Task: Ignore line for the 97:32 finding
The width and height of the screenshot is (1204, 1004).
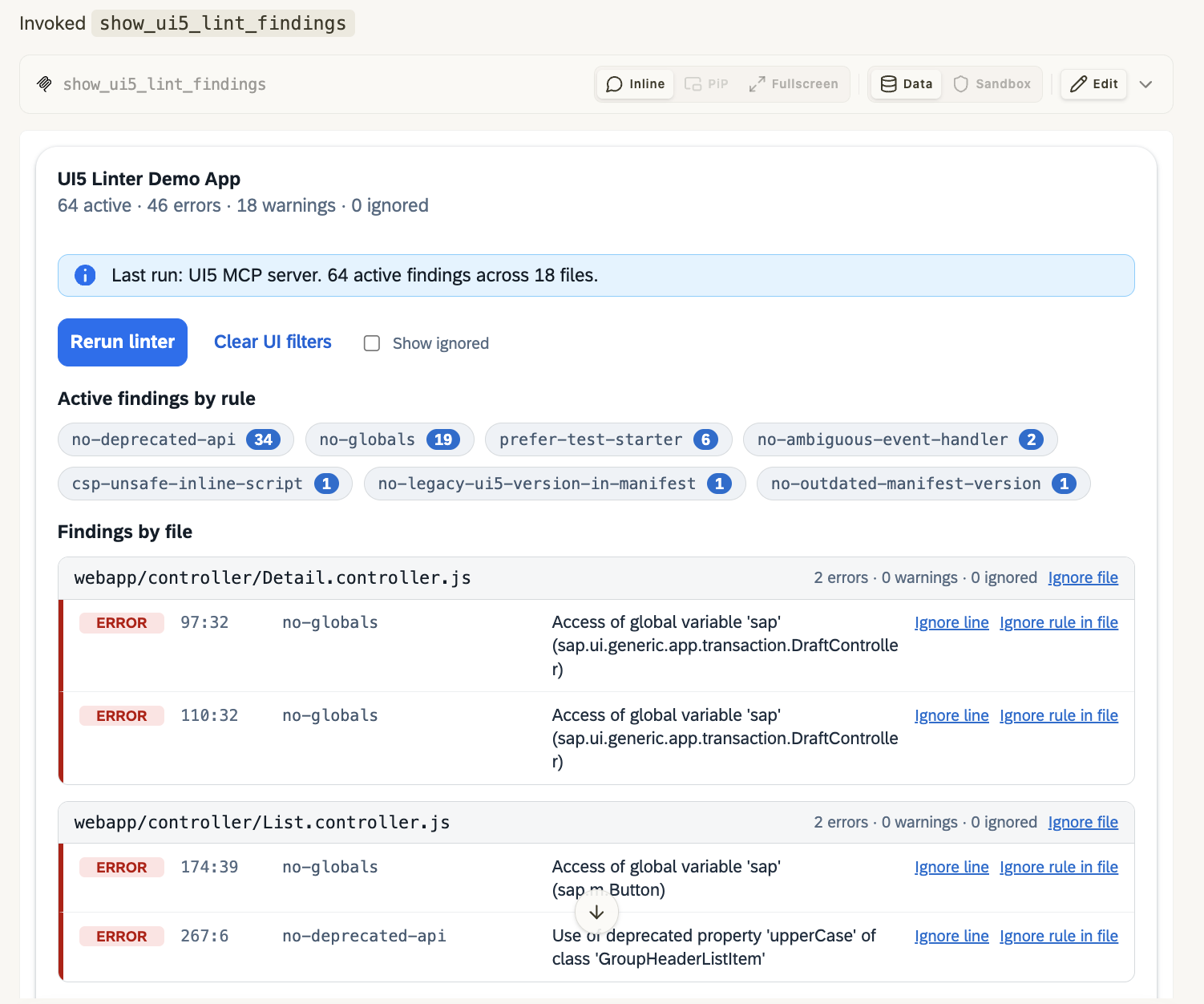Action: pos(951,622)
